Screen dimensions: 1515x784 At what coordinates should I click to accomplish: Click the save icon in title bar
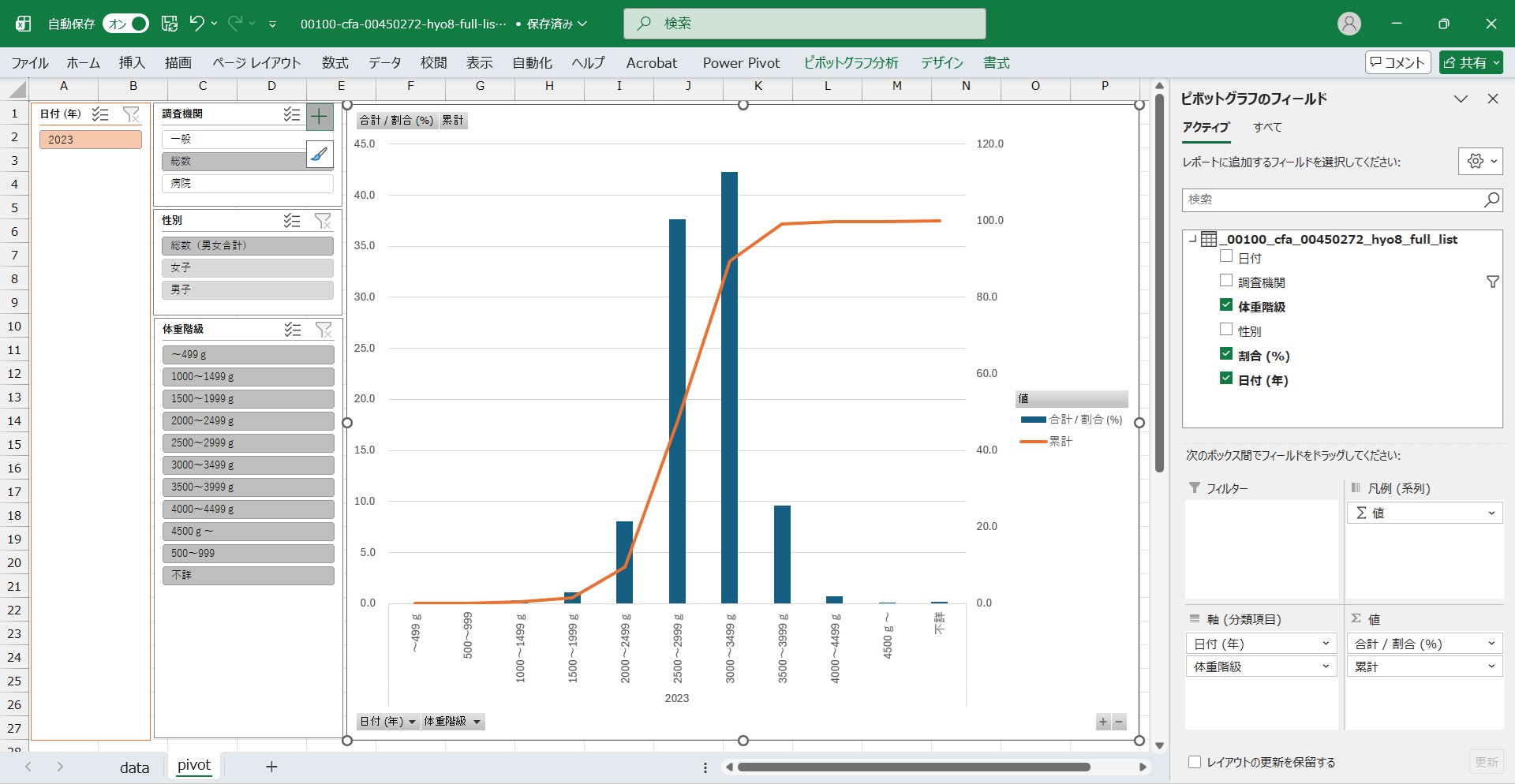tap(170, 24)
